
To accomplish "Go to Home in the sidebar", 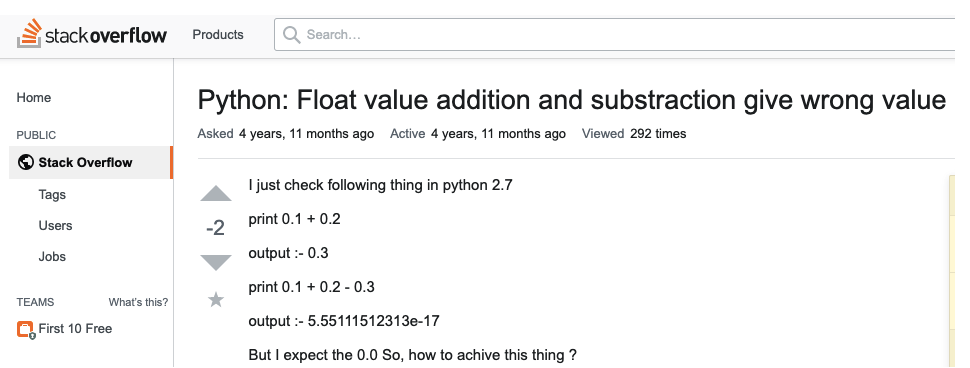I will (33, 98).
